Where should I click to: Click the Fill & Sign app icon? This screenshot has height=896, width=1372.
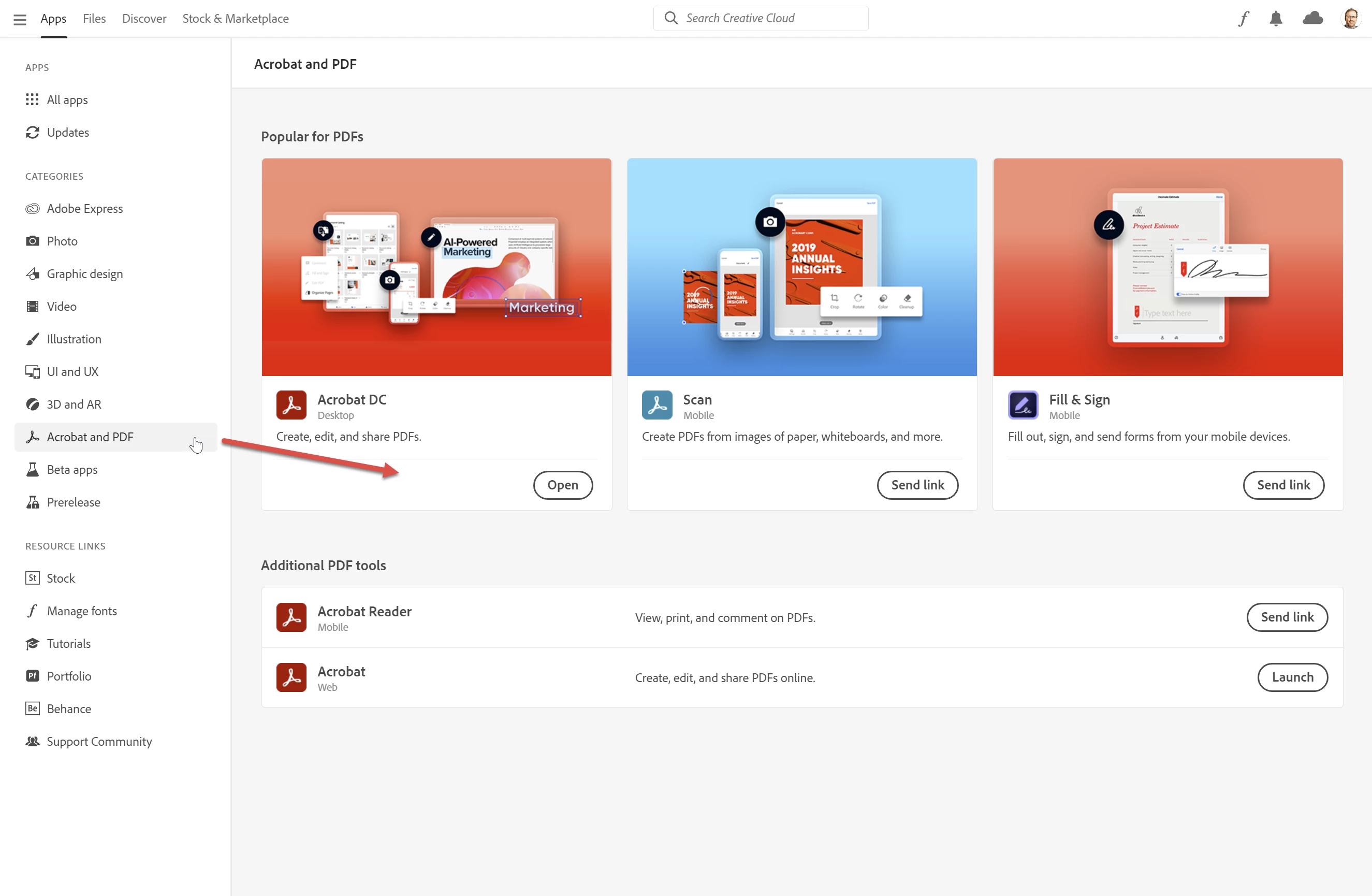coord(1023,406)
